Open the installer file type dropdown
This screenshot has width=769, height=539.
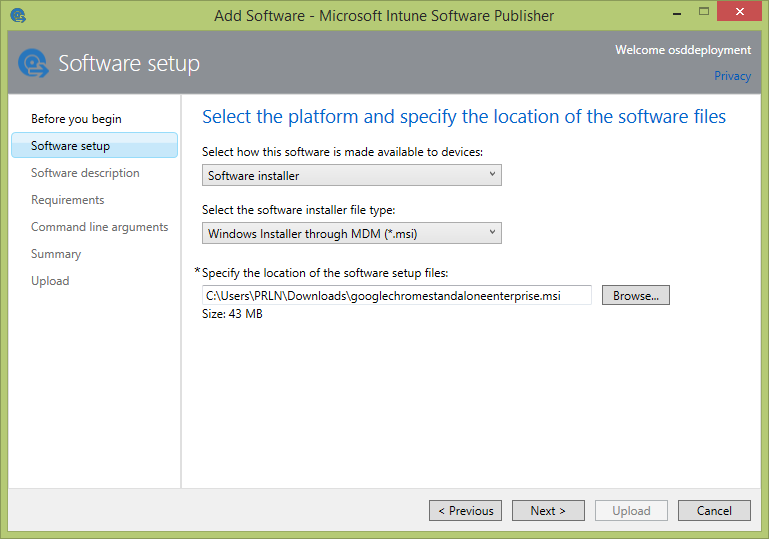(x=351, y=233)
